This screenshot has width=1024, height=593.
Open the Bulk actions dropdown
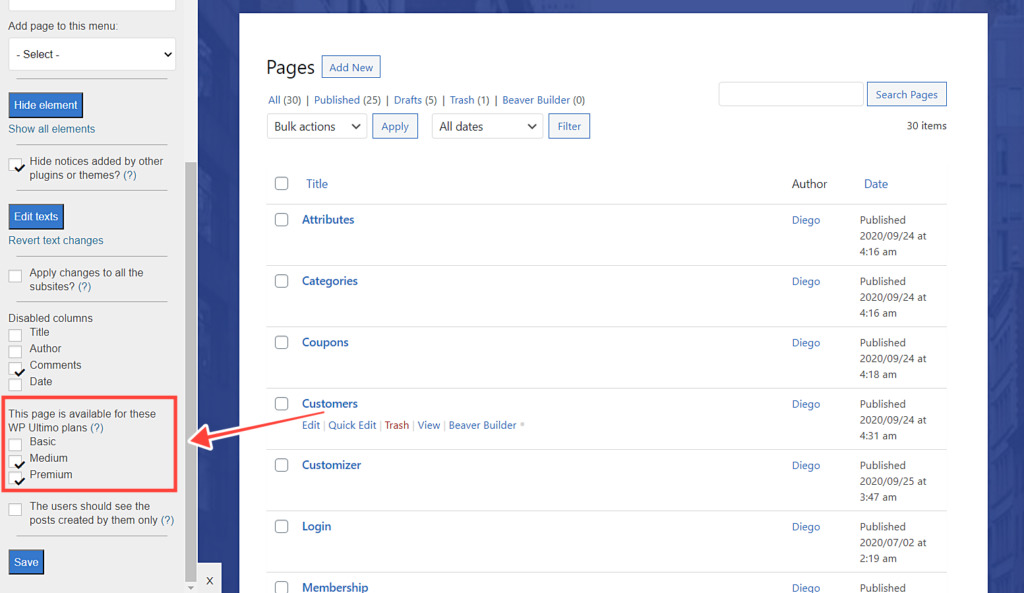(316, 126)
